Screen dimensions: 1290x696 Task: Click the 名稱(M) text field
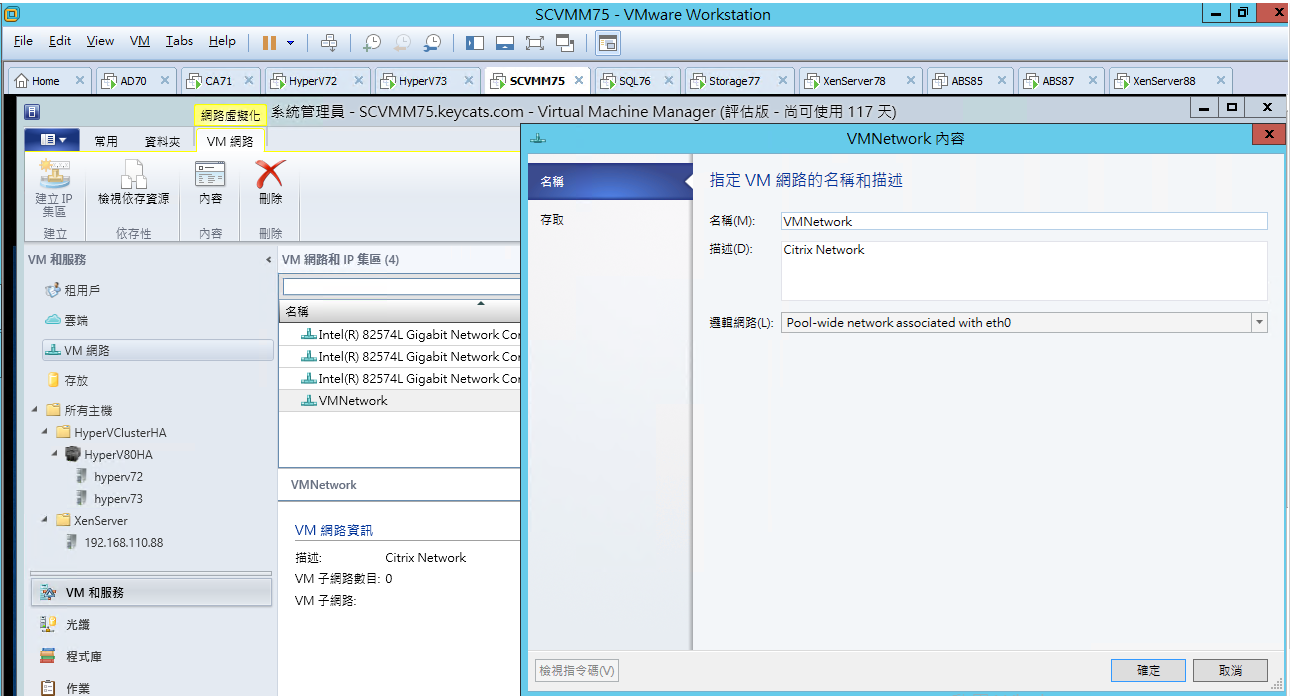coord(1024,222)
